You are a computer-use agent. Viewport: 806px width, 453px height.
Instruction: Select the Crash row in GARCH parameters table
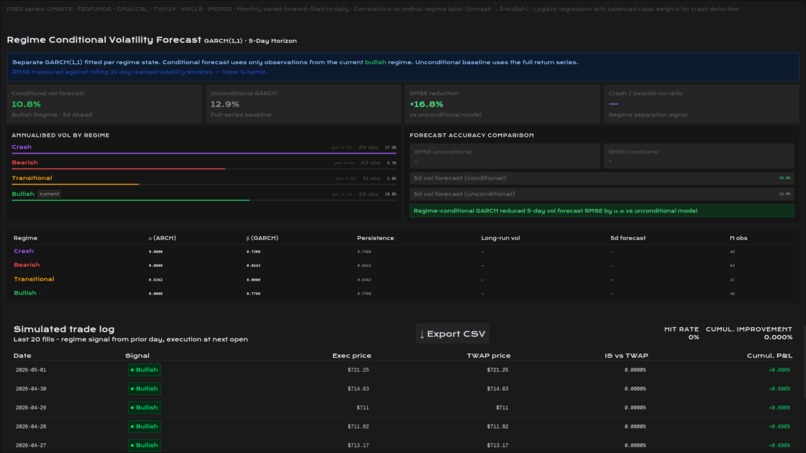[403, 251]
